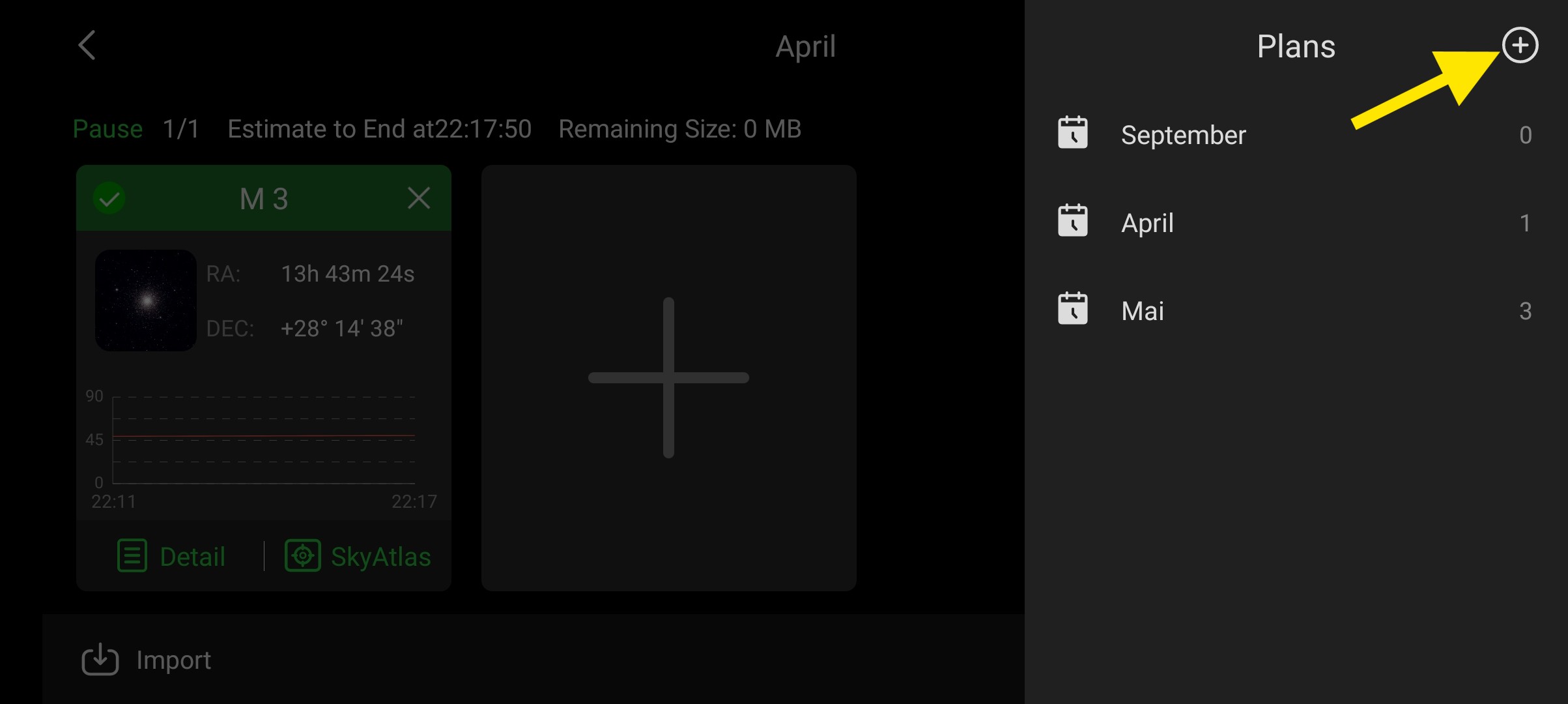The height and width of the screenshot is (704, 1568).
Task: Select the April plan in list
Action: point(1147,223)
